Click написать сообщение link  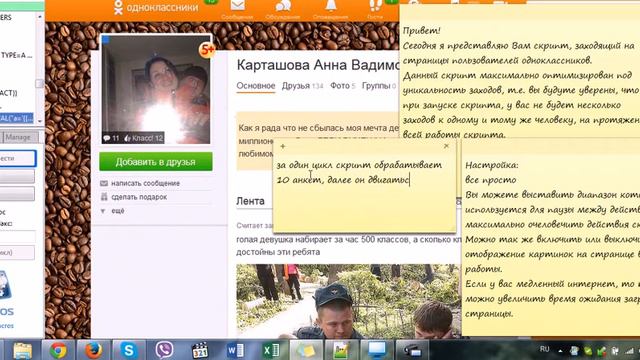[x=145, y=183]
